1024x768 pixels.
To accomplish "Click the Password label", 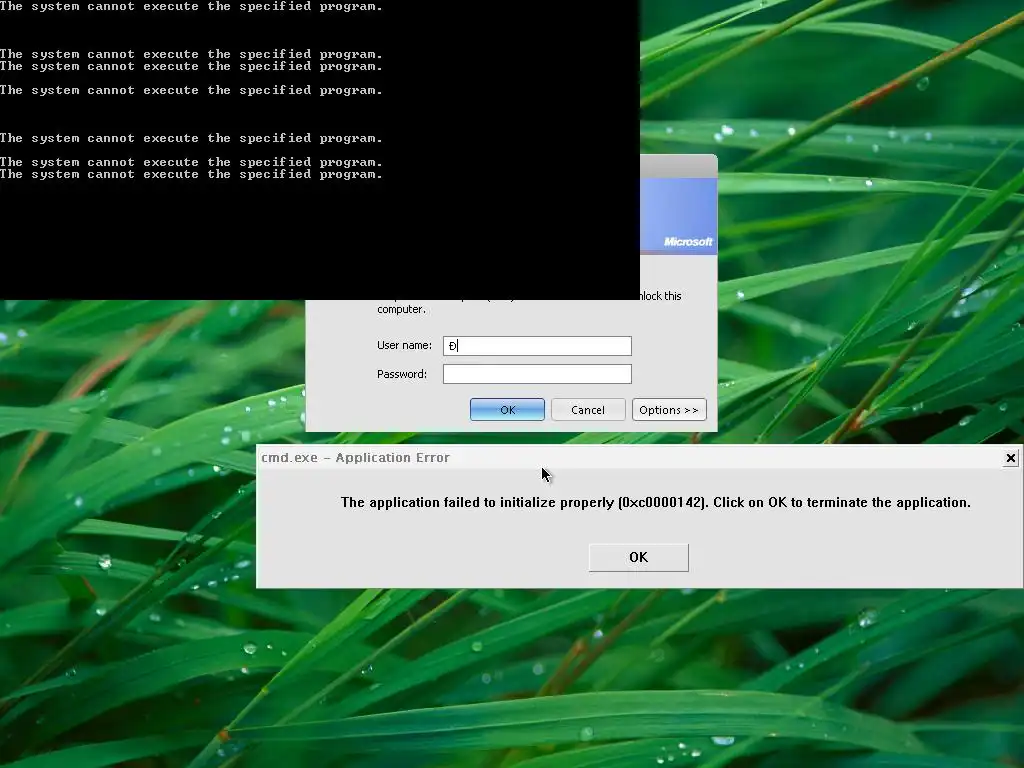I will pos(402,374).
